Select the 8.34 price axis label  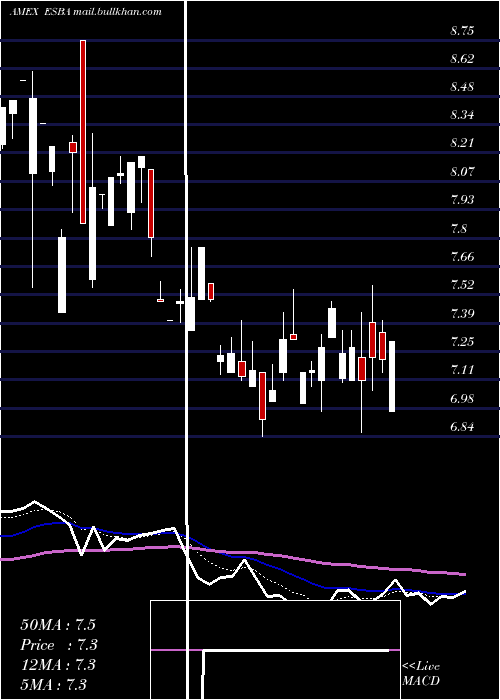tap(462, 115)
